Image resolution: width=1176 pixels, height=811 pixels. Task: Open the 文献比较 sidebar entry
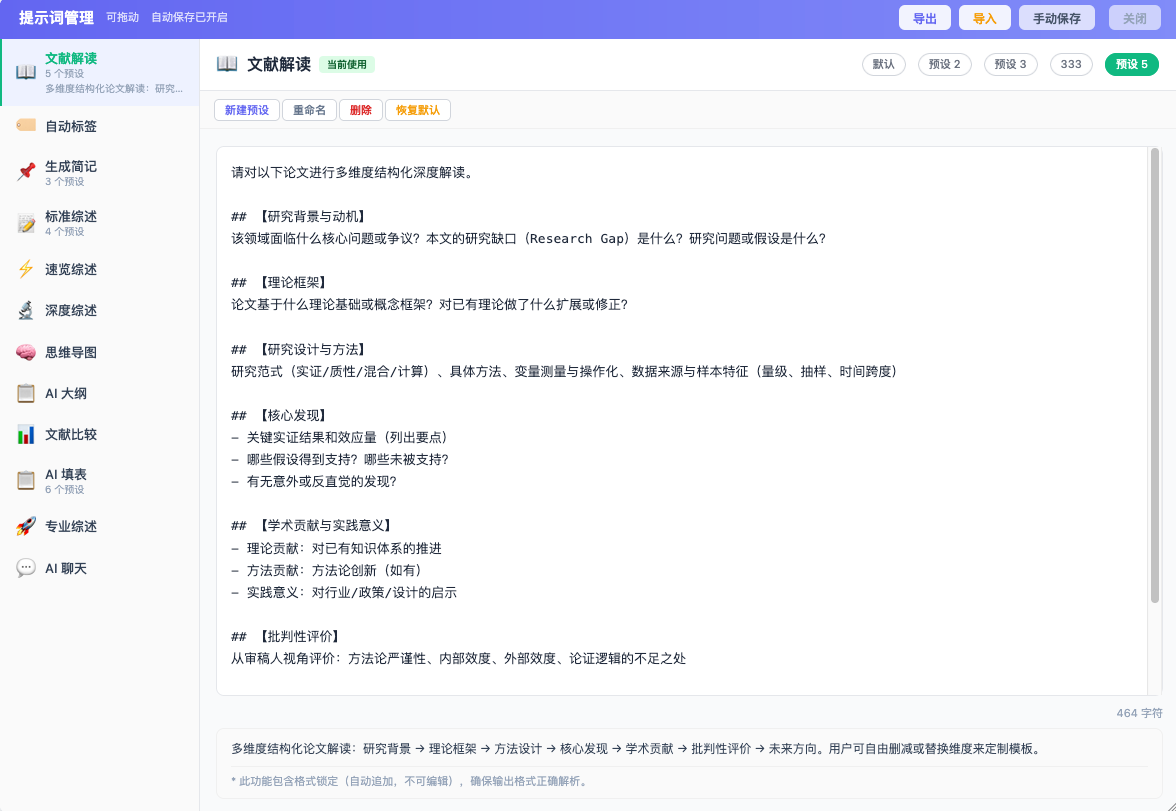[x=100, y=434]
